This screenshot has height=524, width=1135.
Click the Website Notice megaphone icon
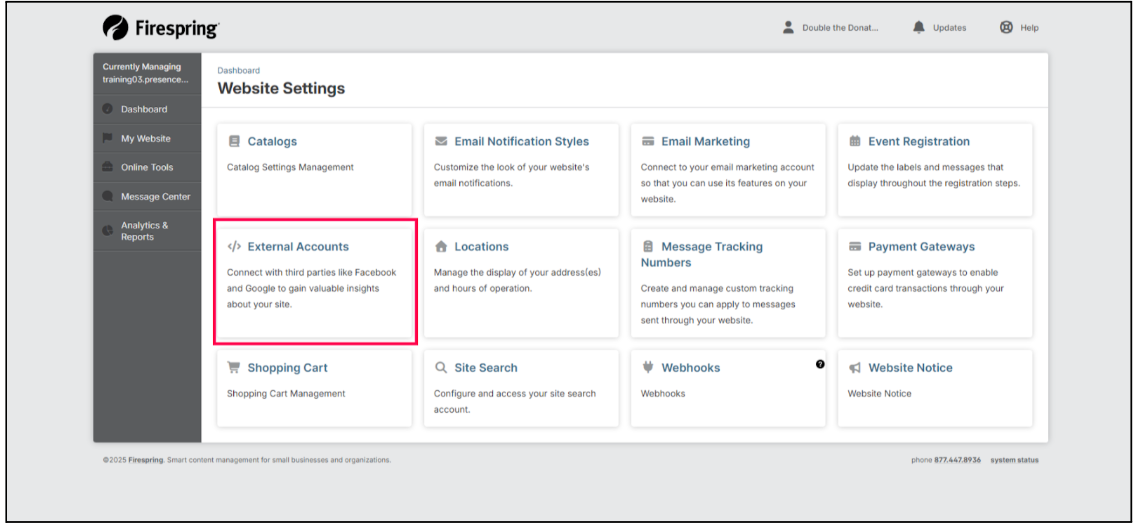(x=855, y=368)
